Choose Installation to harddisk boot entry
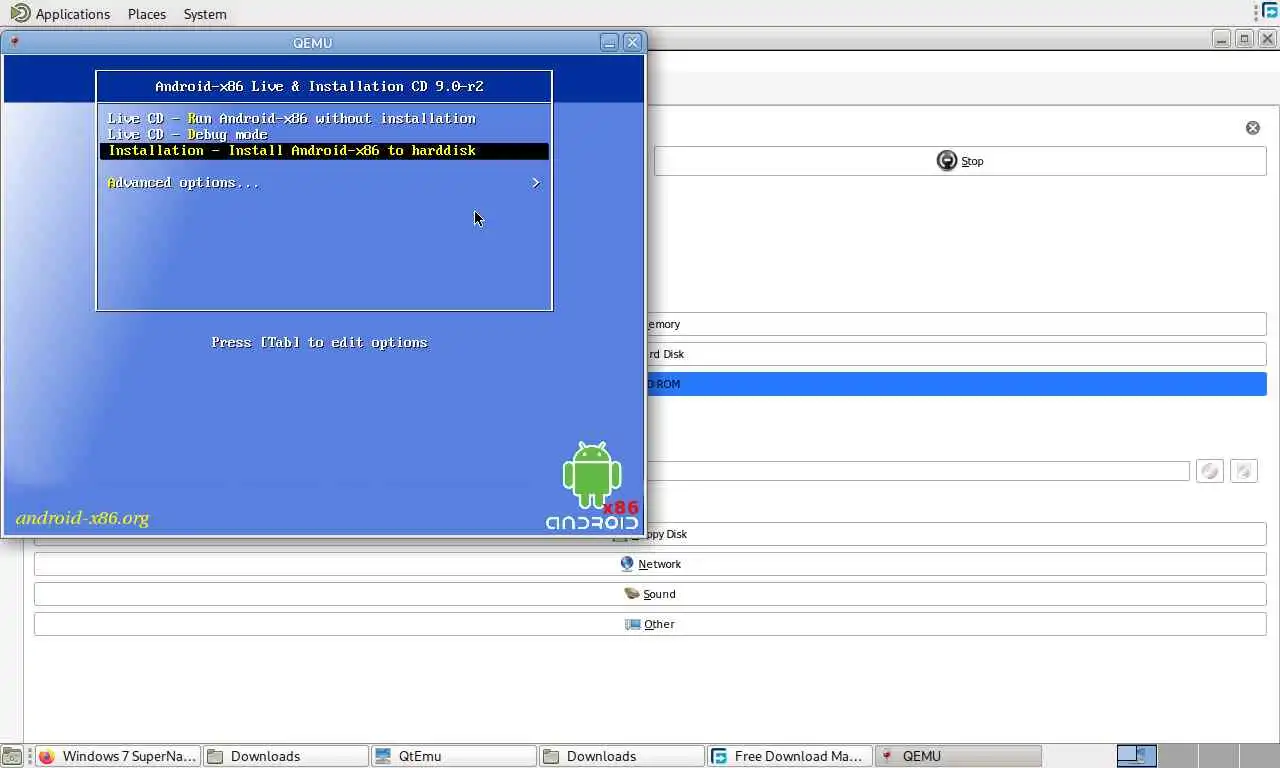This screenshot has height=768, width=1280. click(324, 151)
